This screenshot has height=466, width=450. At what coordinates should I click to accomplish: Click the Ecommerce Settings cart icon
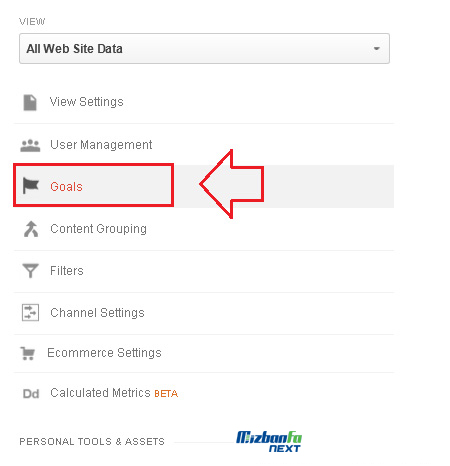tap(28, 353)
